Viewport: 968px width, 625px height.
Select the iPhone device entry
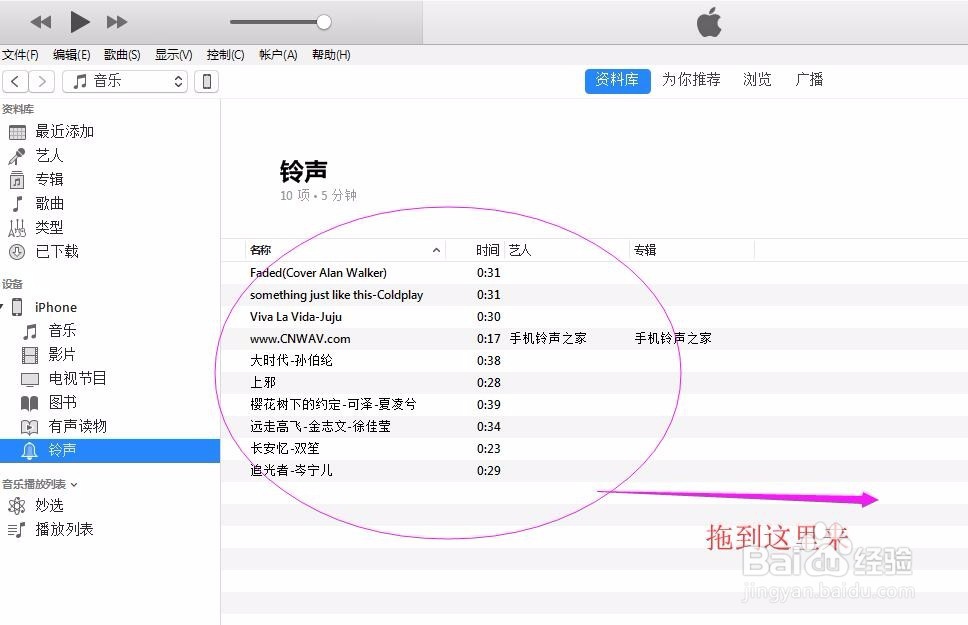(56, 307)
